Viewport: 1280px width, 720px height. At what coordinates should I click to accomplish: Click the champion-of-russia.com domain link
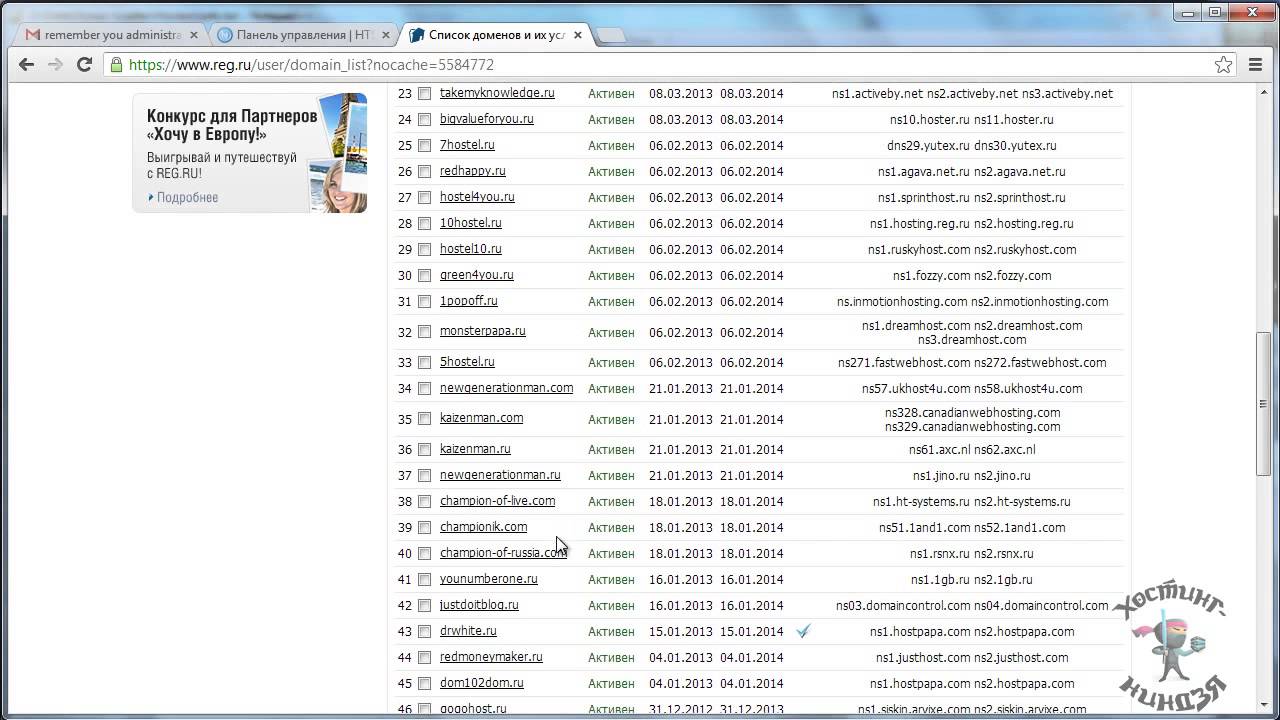coord(503,553)
